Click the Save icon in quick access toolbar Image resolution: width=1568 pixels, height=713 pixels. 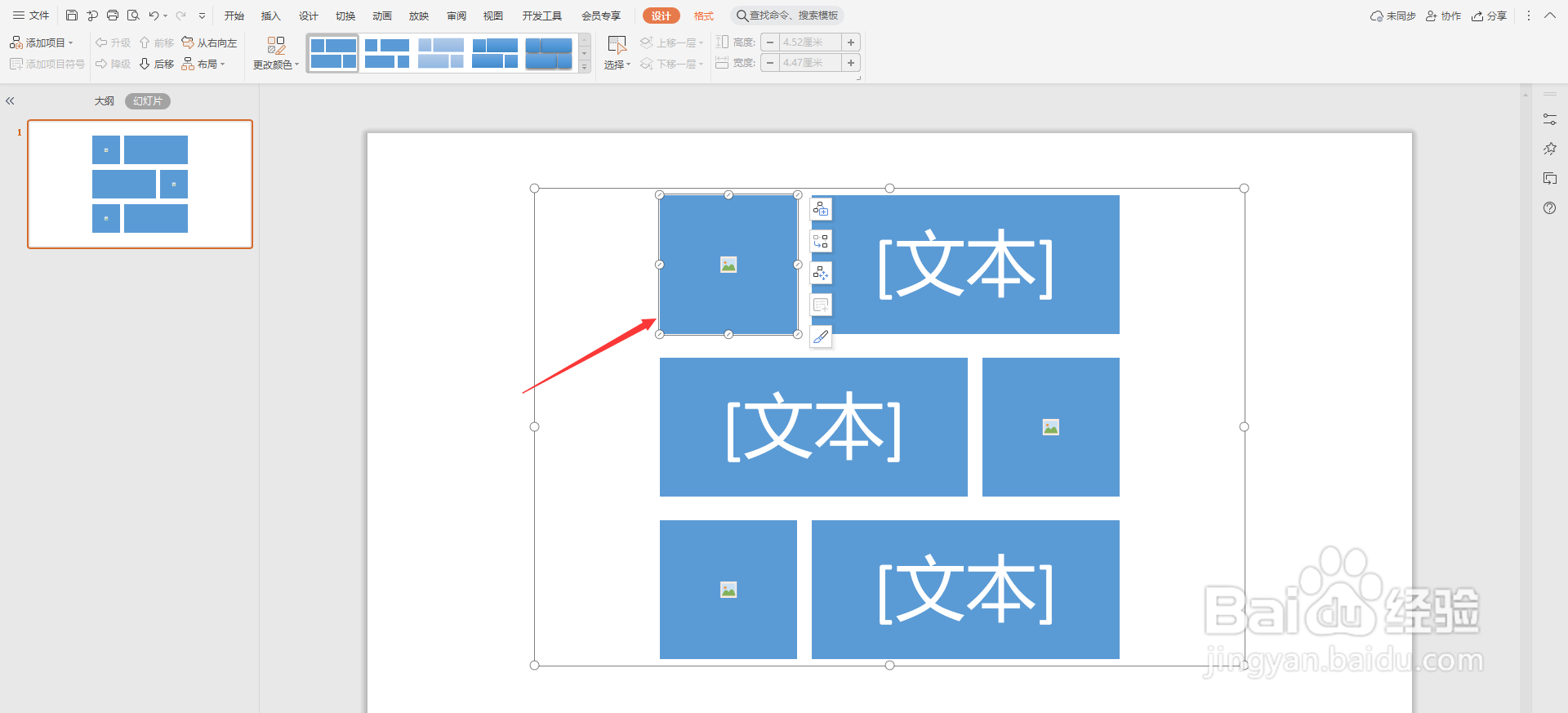click(x=72, y=16)
